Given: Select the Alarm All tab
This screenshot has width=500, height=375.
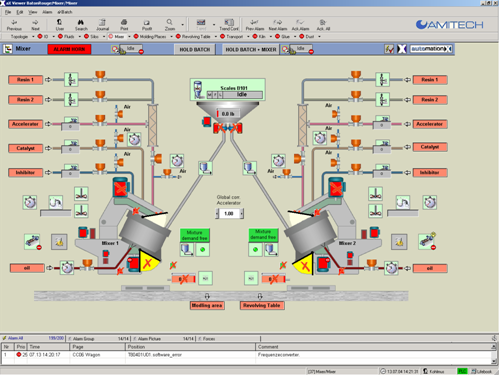Looking at the screenshot, I should (x=33, y=338).
